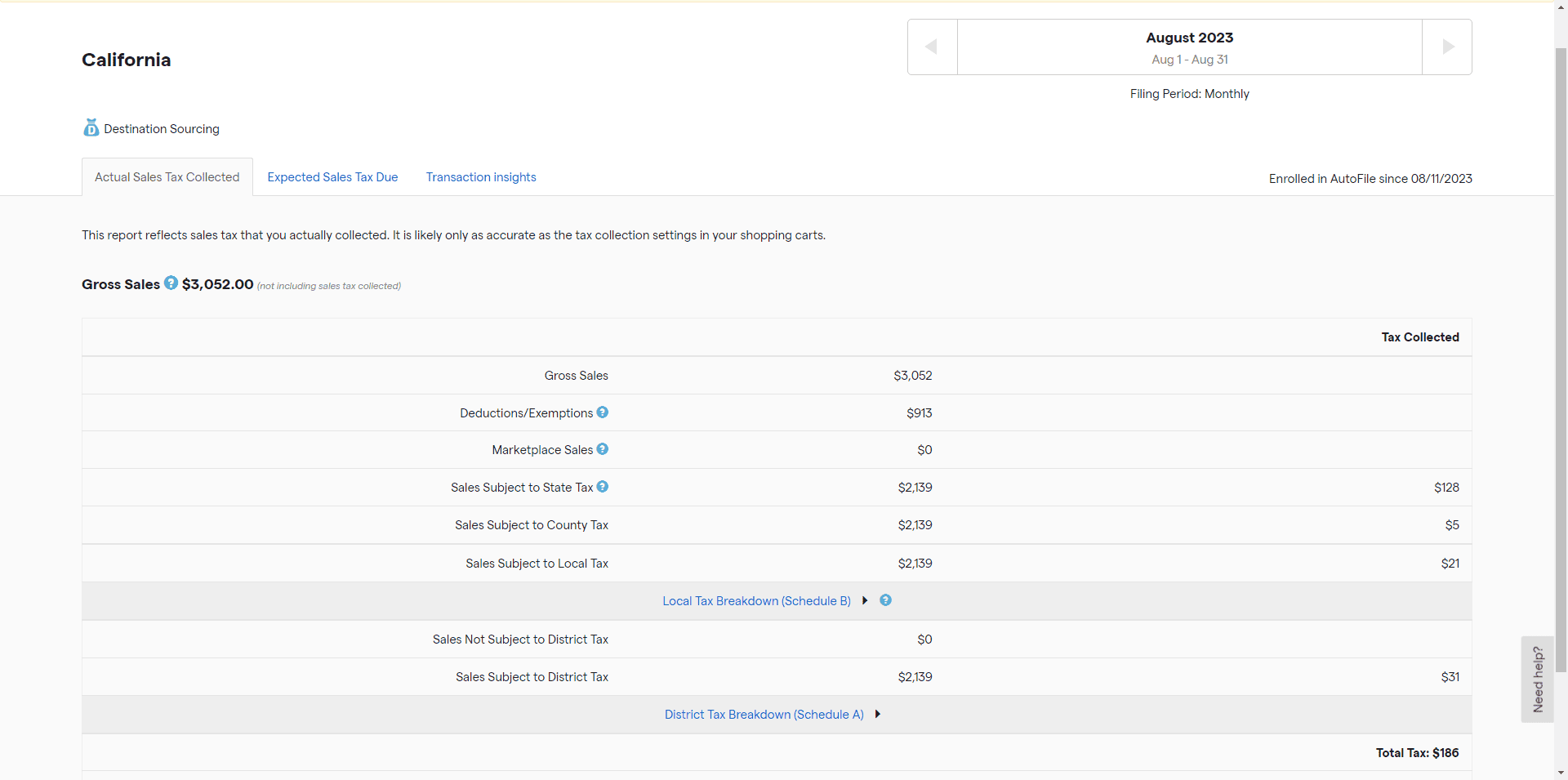Click Sales Not Subject to District Tax label
The image size is (1568, 780).
click(x=520, y=640)
